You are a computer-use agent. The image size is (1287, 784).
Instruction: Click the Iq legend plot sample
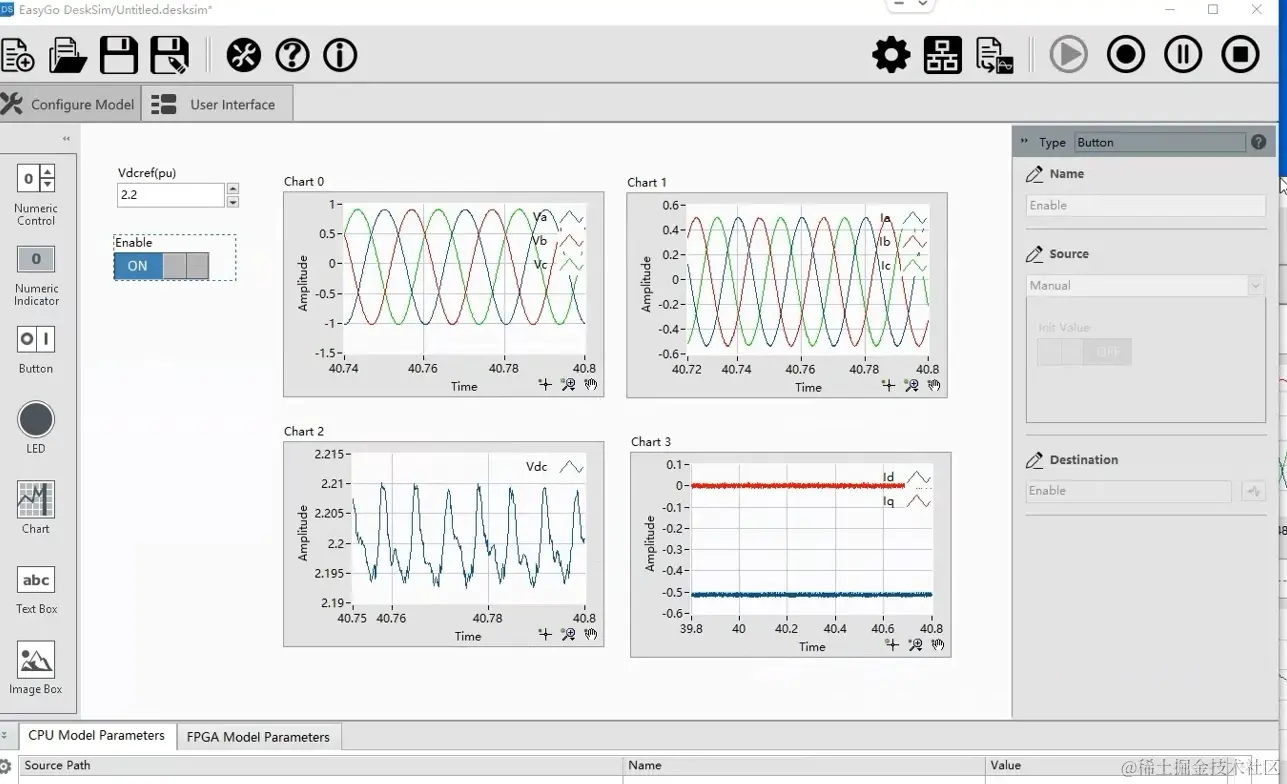(918, 502)
